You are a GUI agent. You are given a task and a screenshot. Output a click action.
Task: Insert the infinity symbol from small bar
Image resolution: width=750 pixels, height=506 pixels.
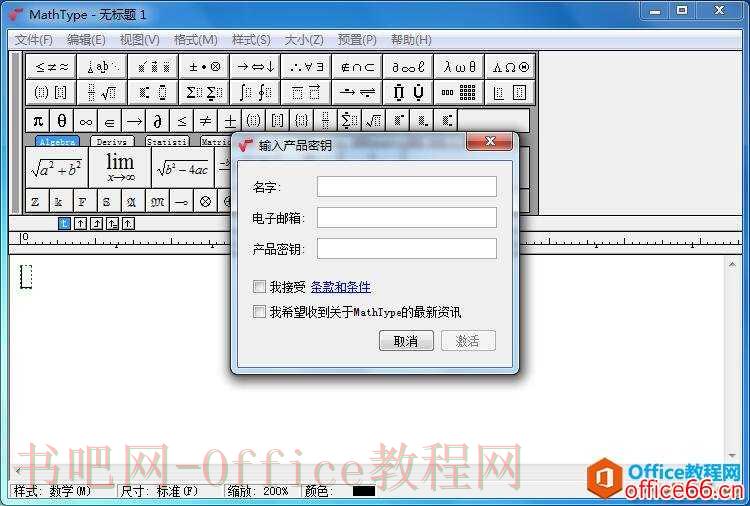click(x=86, y=121)
